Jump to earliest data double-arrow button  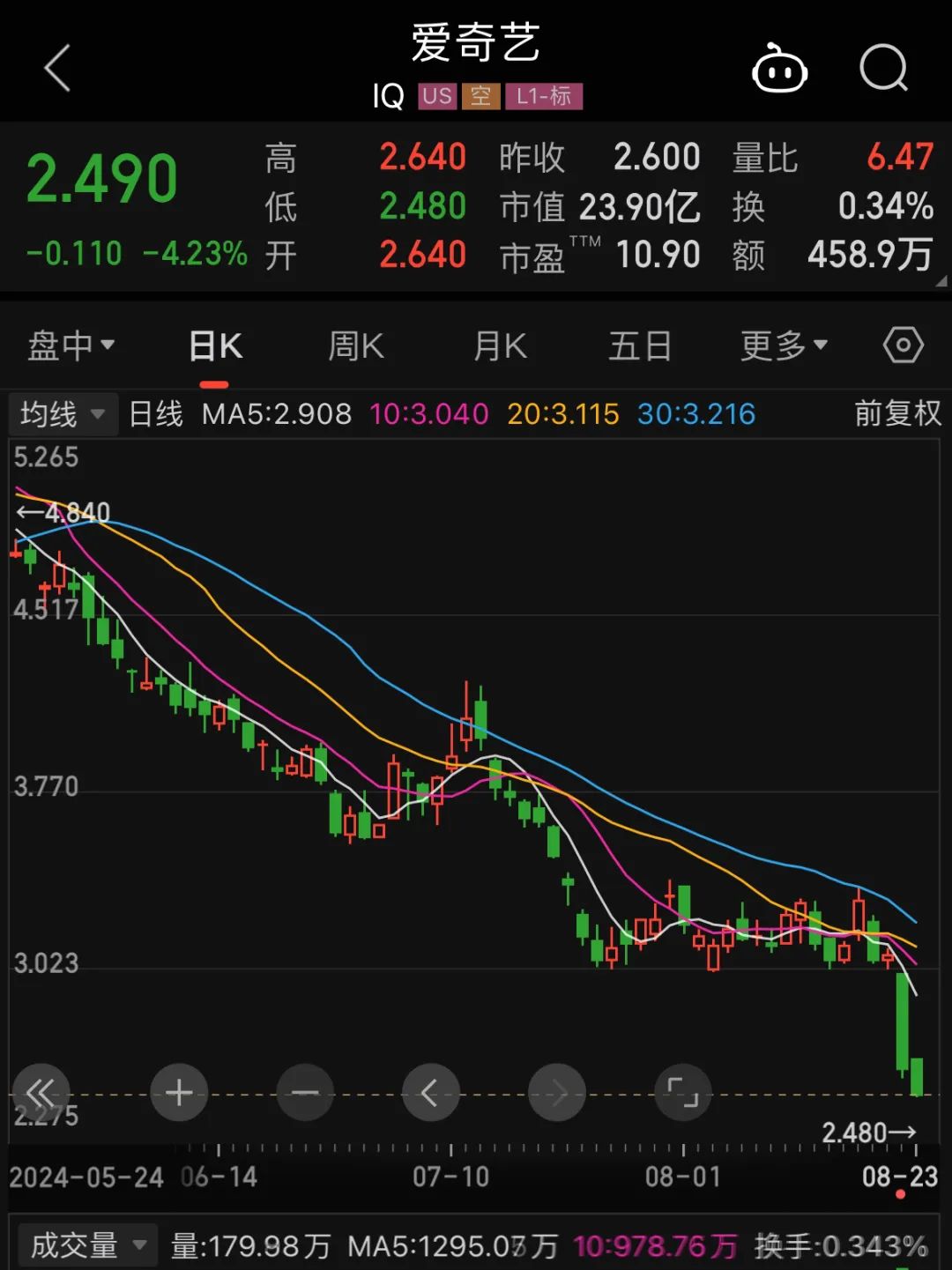coord(41,1093)
